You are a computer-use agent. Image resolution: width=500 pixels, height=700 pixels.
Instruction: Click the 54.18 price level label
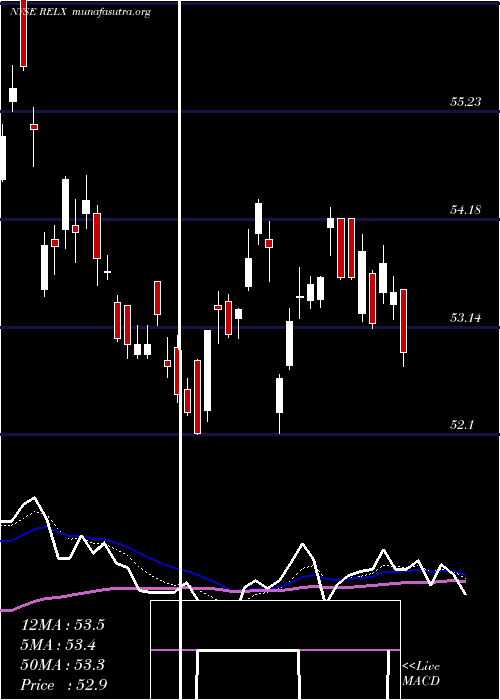point(466,209)
